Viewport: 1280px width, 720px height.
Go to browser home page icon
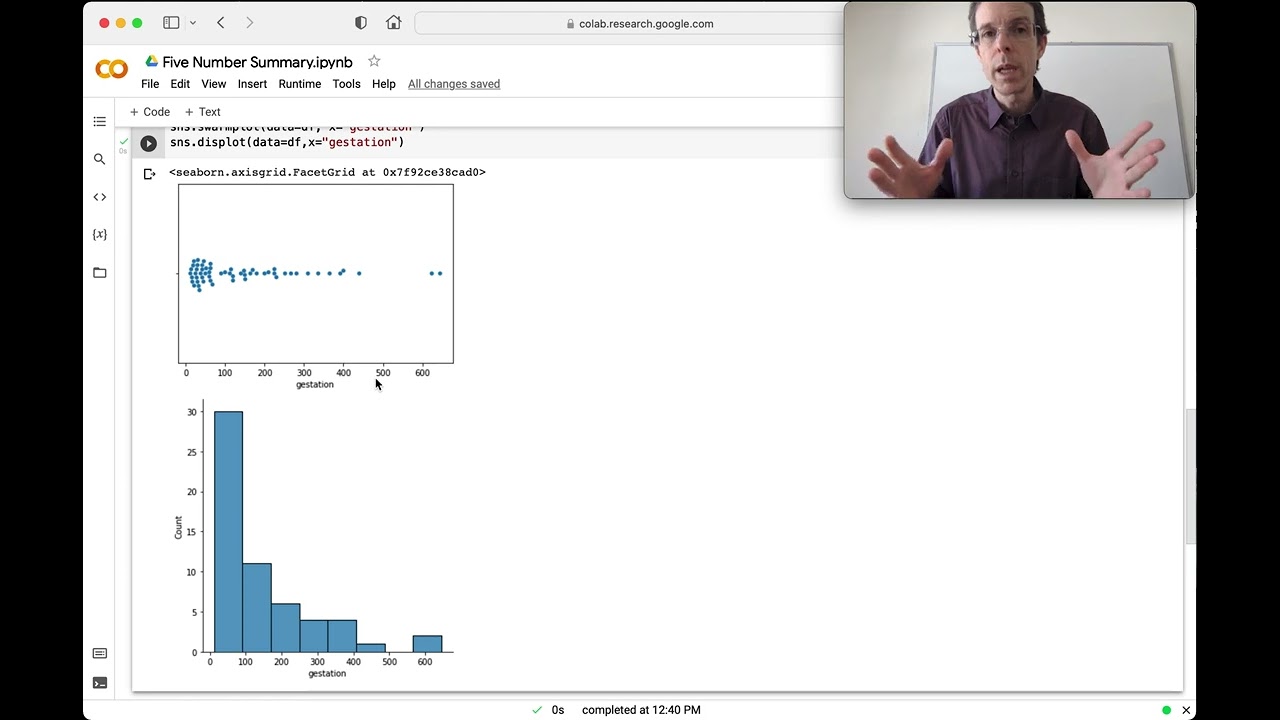click(x=393, y=23)
